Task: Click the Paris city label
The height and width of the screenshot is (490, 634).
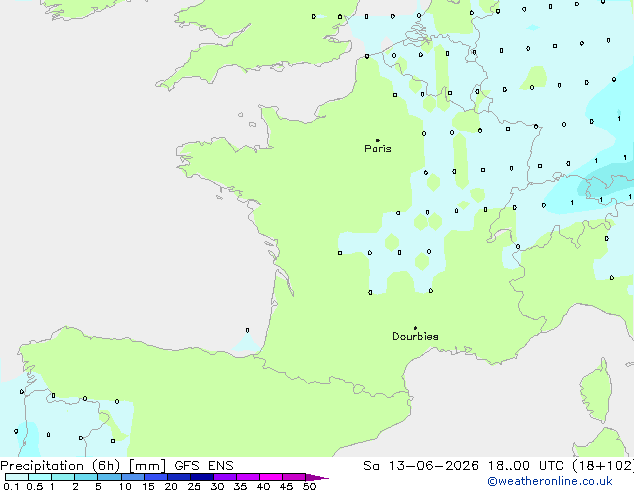Action: pyautogui.click(x=378, y=149)
